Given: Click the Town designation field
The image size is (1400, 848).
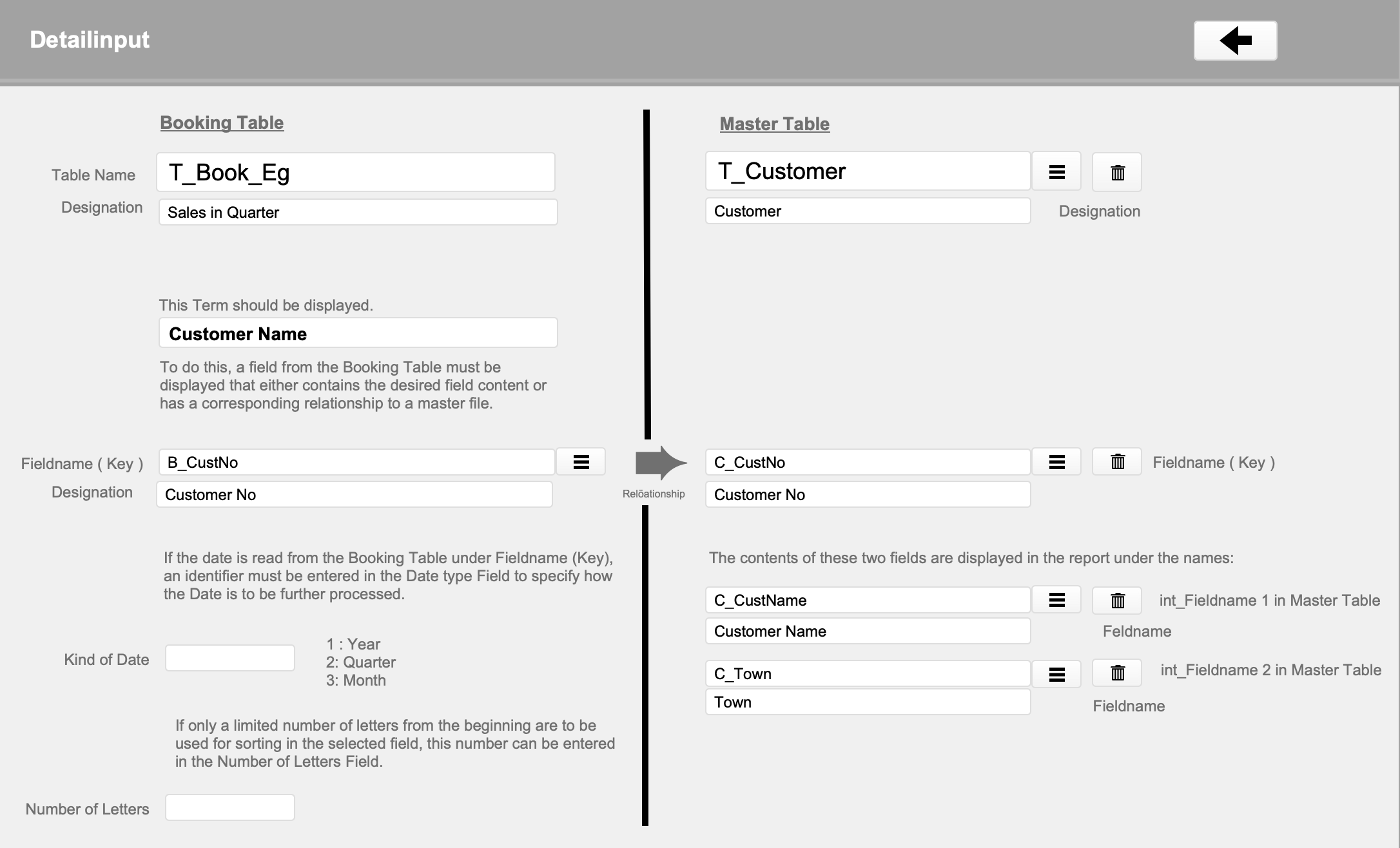Looking at the screenshot, I should click(867, 702).
